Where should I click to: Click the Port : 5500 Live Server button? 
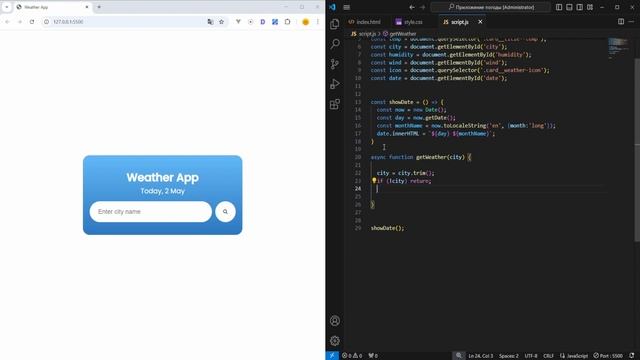(608, 356)
